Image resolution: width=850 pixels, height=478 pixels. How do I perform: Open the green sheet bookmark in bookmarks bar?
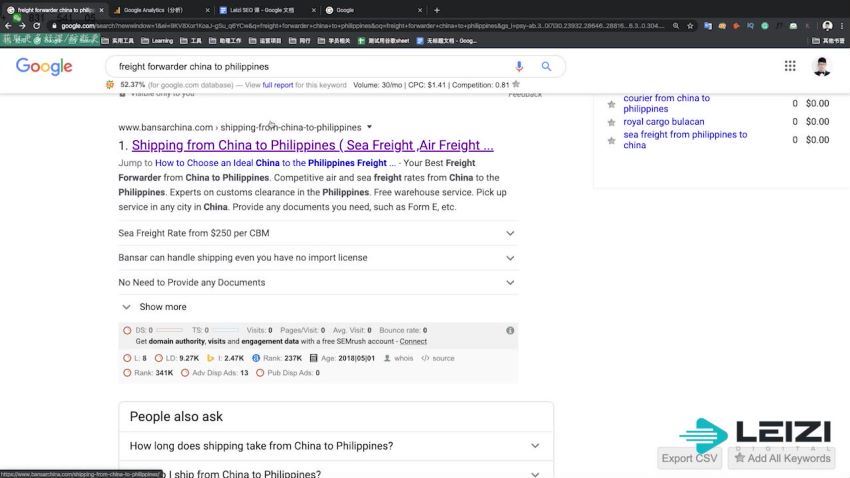pyautogui.click(x=383, y=41)
